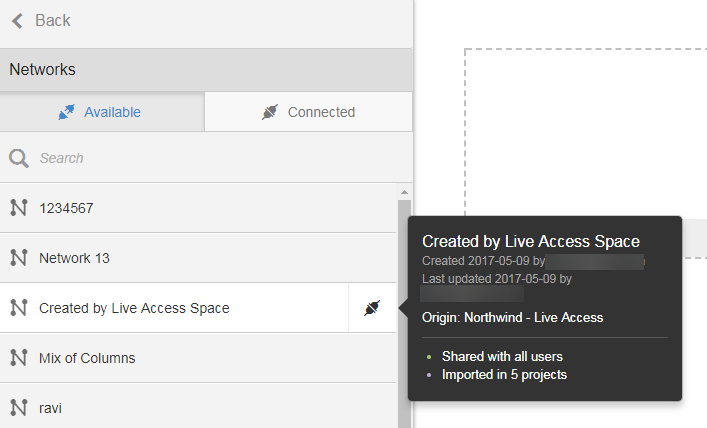Click the network icon beside Mix of Columns
Image resolution: width=707 pixels, height=428 pixels.
click(18, 358)
